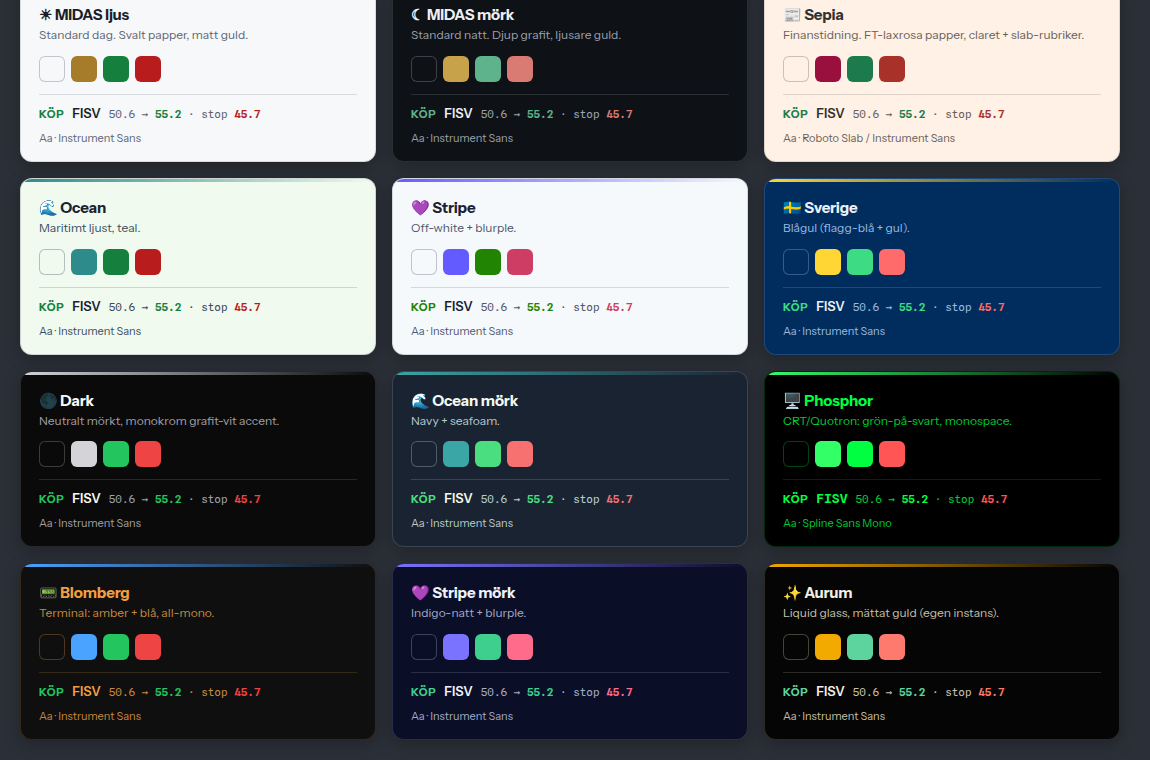The image size is (1150, 760).
Task: Pick the pink-red swatch in light Stripe
Action: click(x=520, y=262)
